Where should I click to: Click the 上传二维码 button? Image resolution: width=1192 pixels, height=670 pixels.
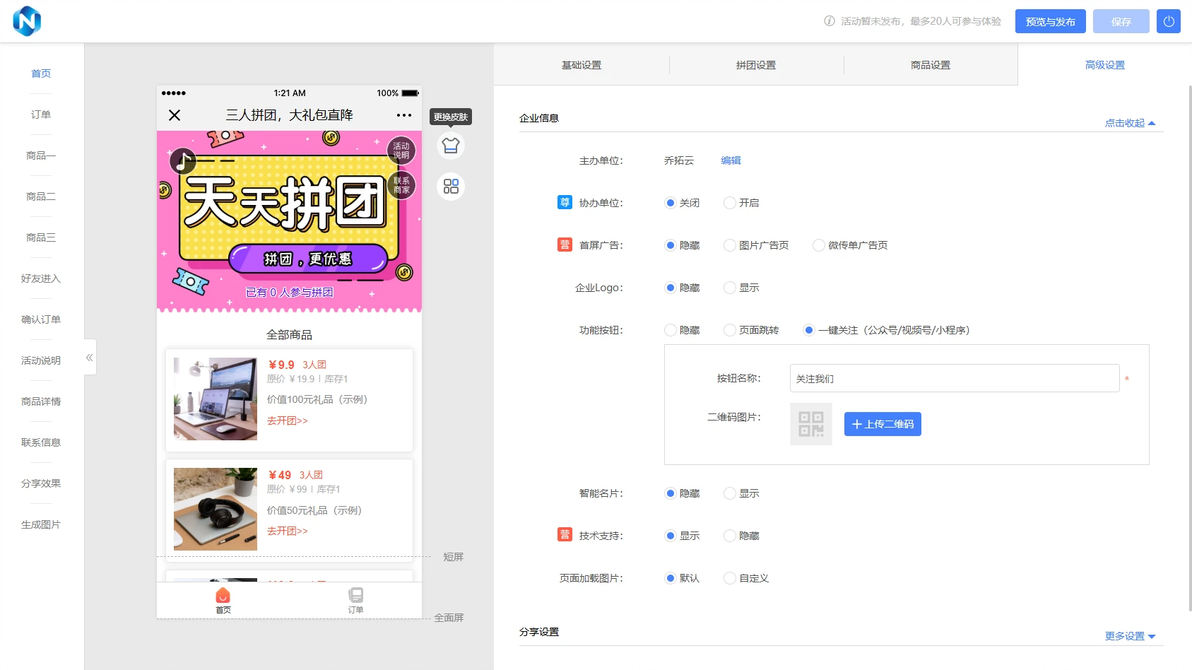883,424
